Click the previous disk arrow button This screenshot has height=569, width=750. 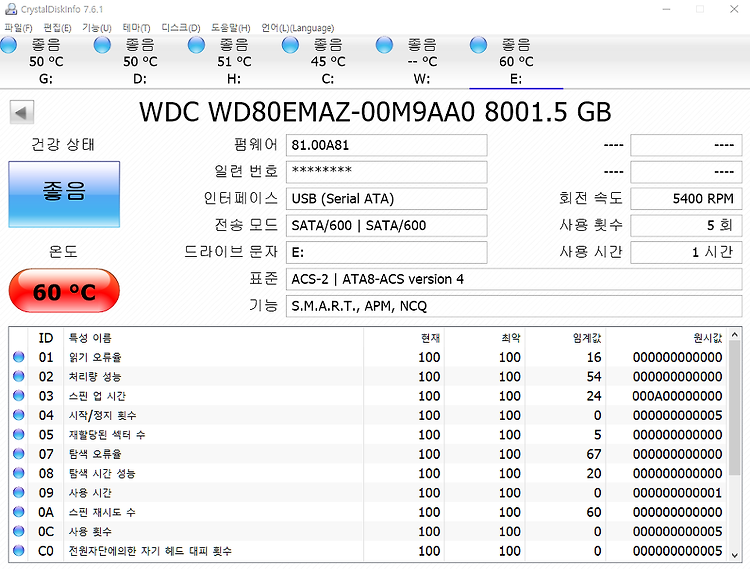click(22, 112)
